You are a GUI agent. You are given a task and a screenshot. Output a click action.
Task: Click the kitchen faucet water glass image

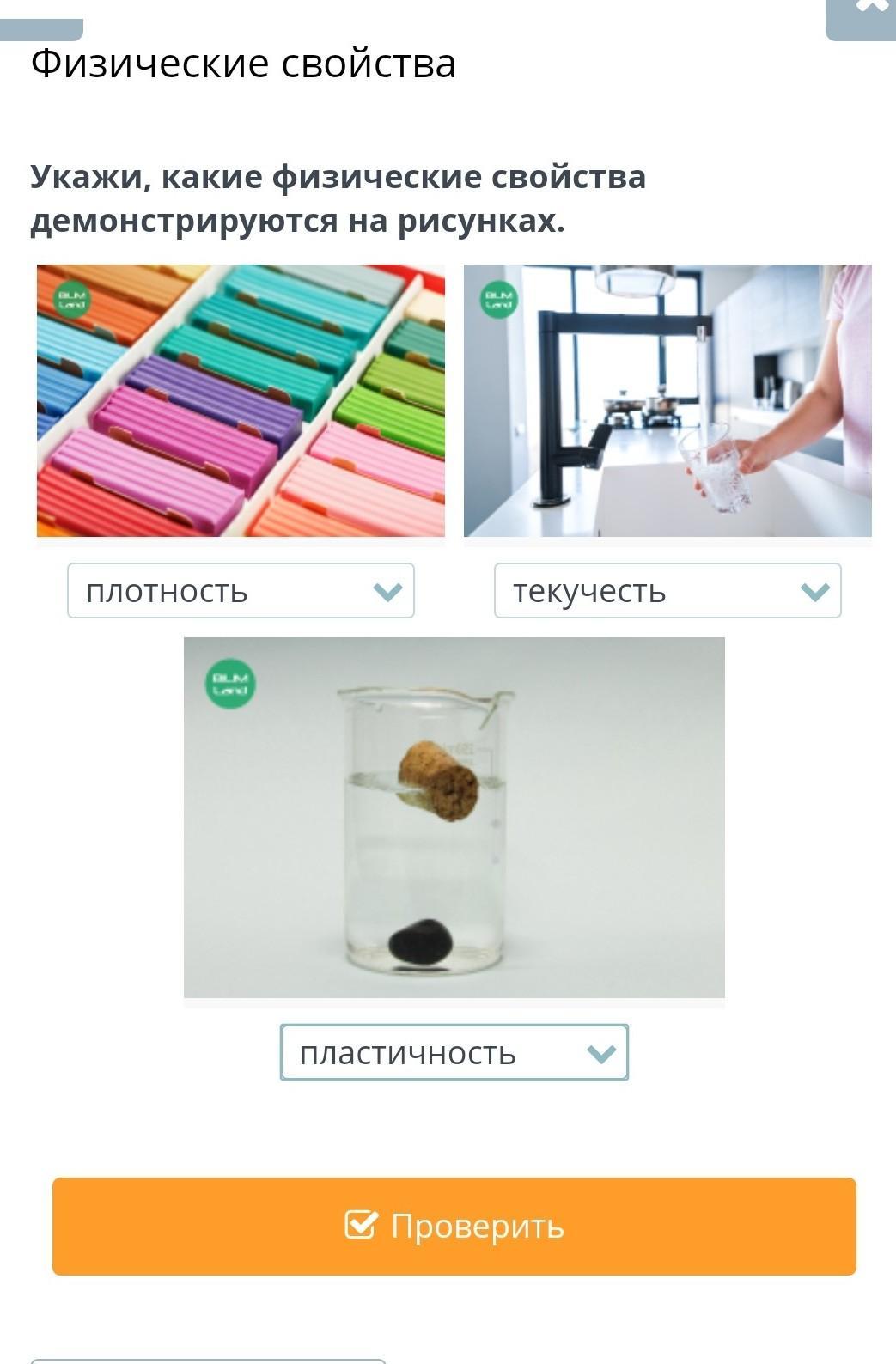[667, 401]
